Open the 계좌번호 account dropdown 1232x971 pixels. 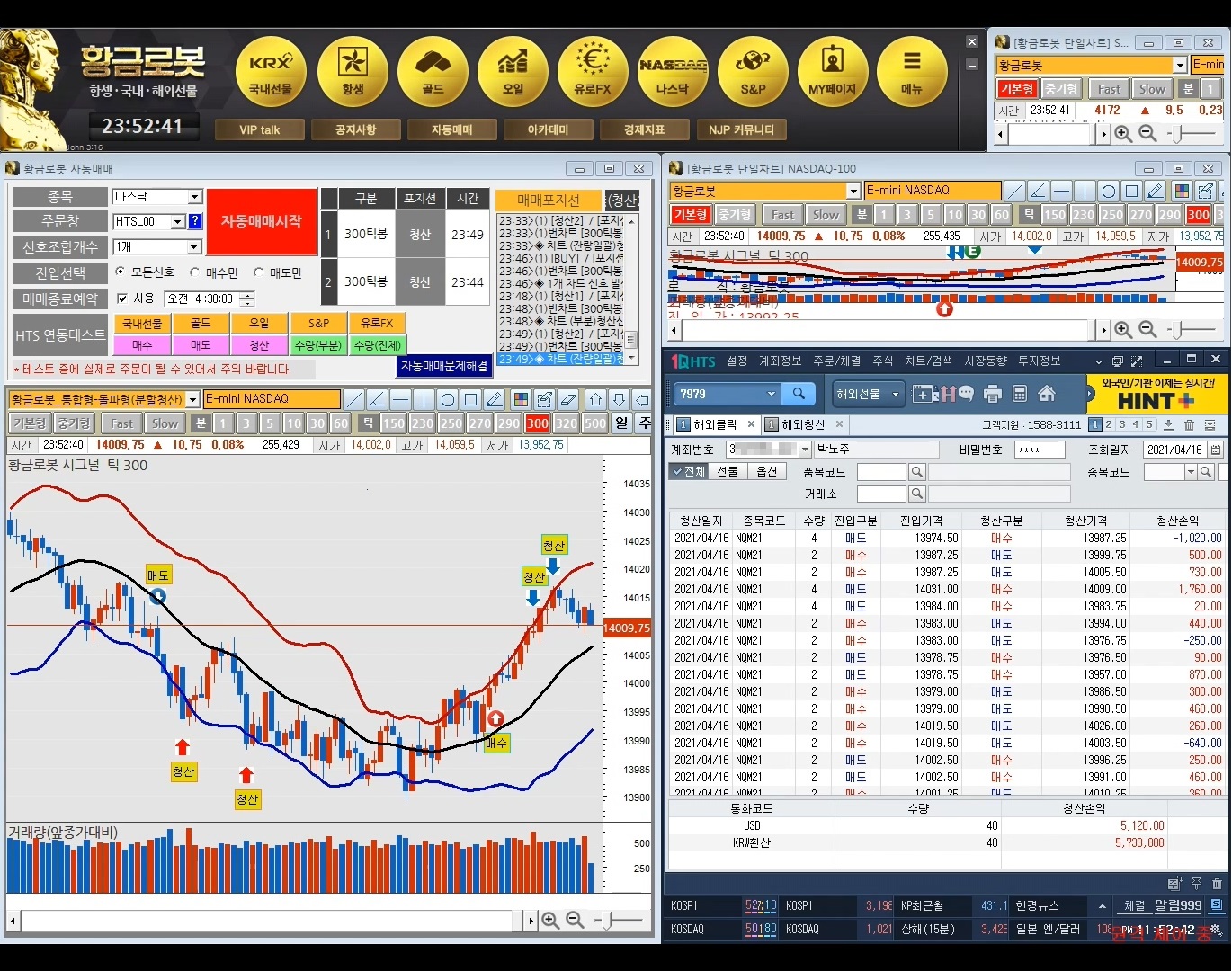[806, 450]
